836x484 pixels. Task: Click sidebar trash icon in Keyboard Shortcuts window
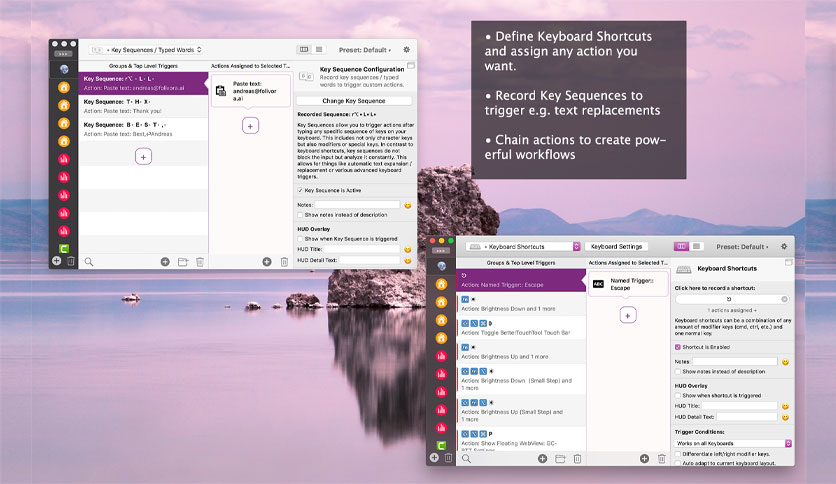pos(448,458)
